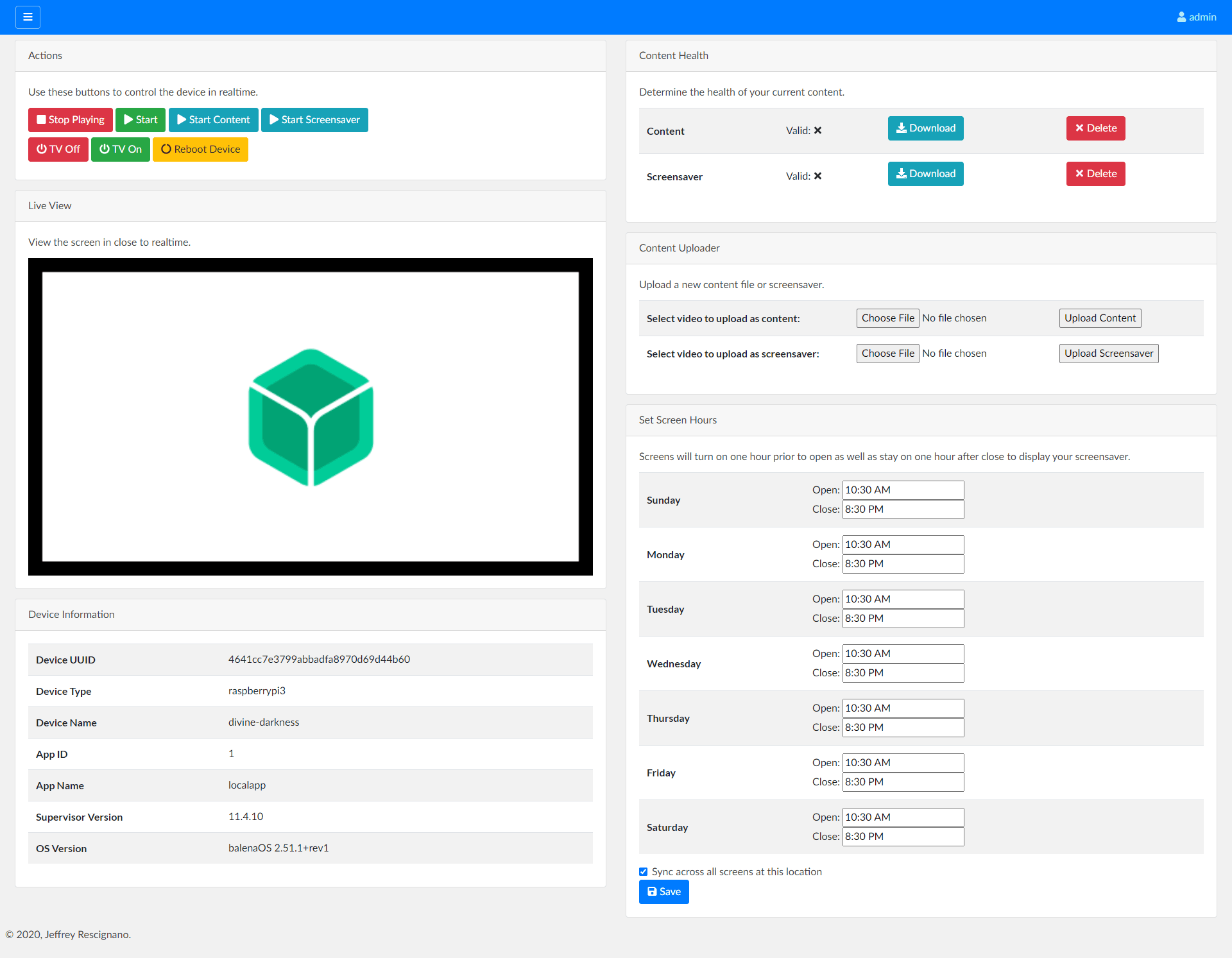Toggle Sync across all screens checkbox
1232x958 pixels.
(x=644, y=872)
